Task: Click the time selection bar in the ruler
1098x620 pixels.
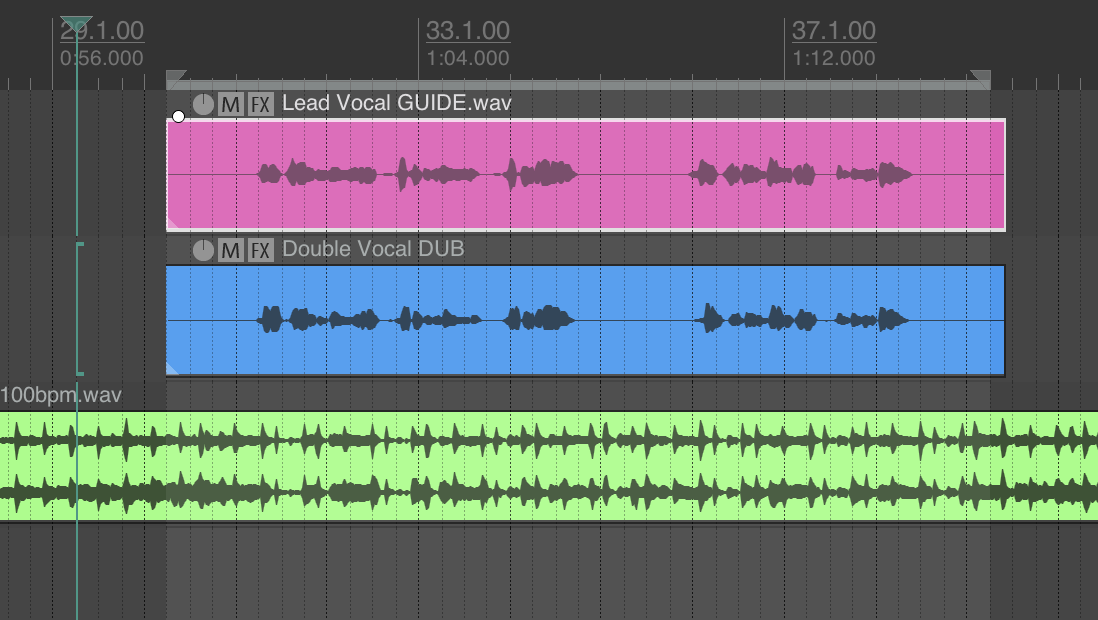Action: 578,85
